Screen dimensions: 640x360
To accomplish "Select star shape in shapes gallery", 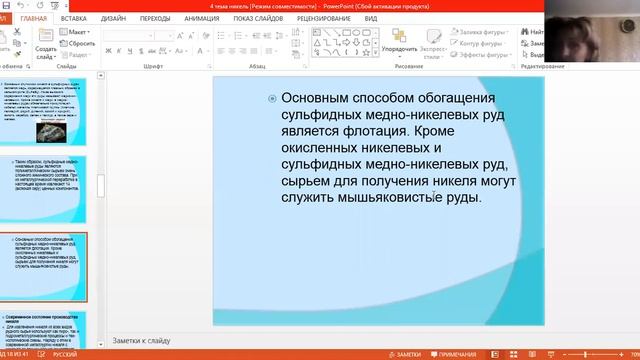I will click(366, 52).
